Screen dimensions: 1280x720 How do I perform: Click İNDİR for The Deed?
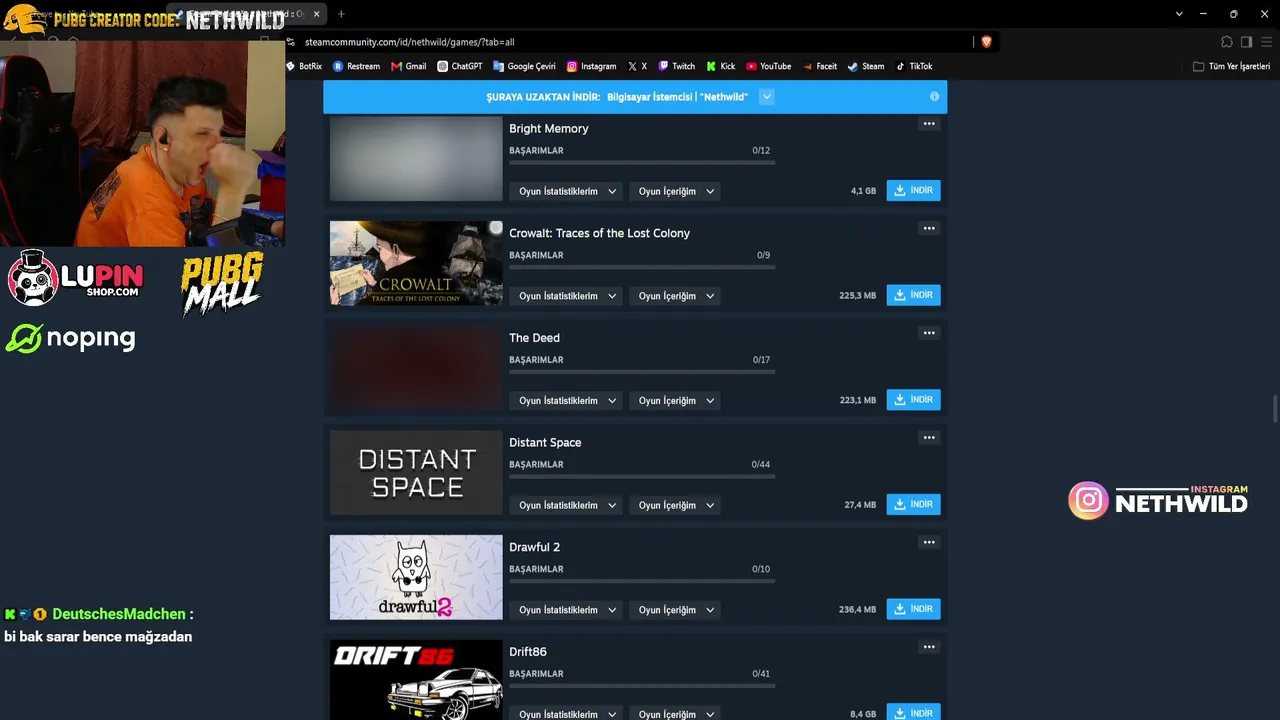(x=913, y=400)
